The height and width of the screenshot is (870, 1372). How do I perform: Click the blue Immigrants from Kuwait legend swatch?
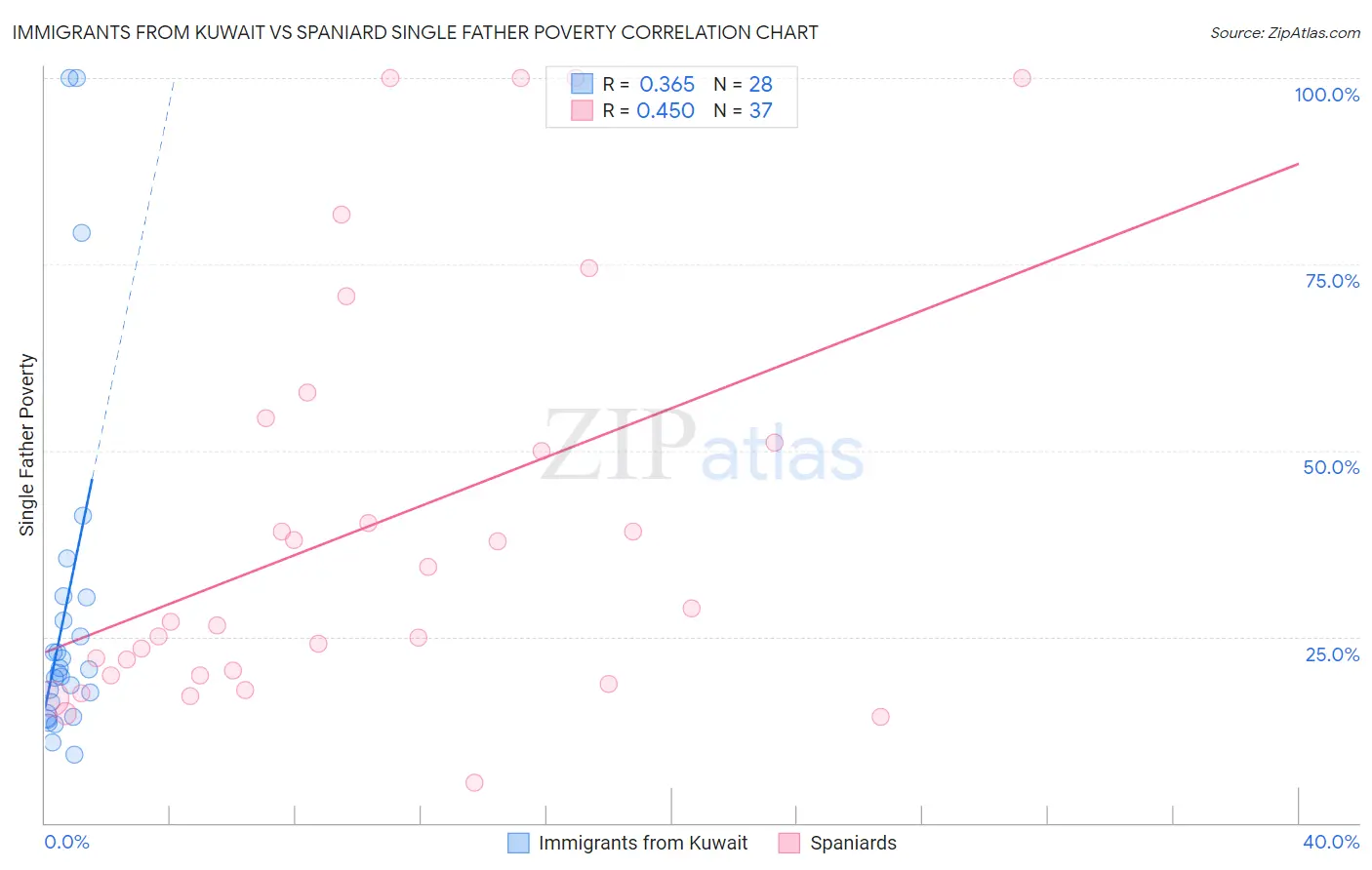click(518, 843)
